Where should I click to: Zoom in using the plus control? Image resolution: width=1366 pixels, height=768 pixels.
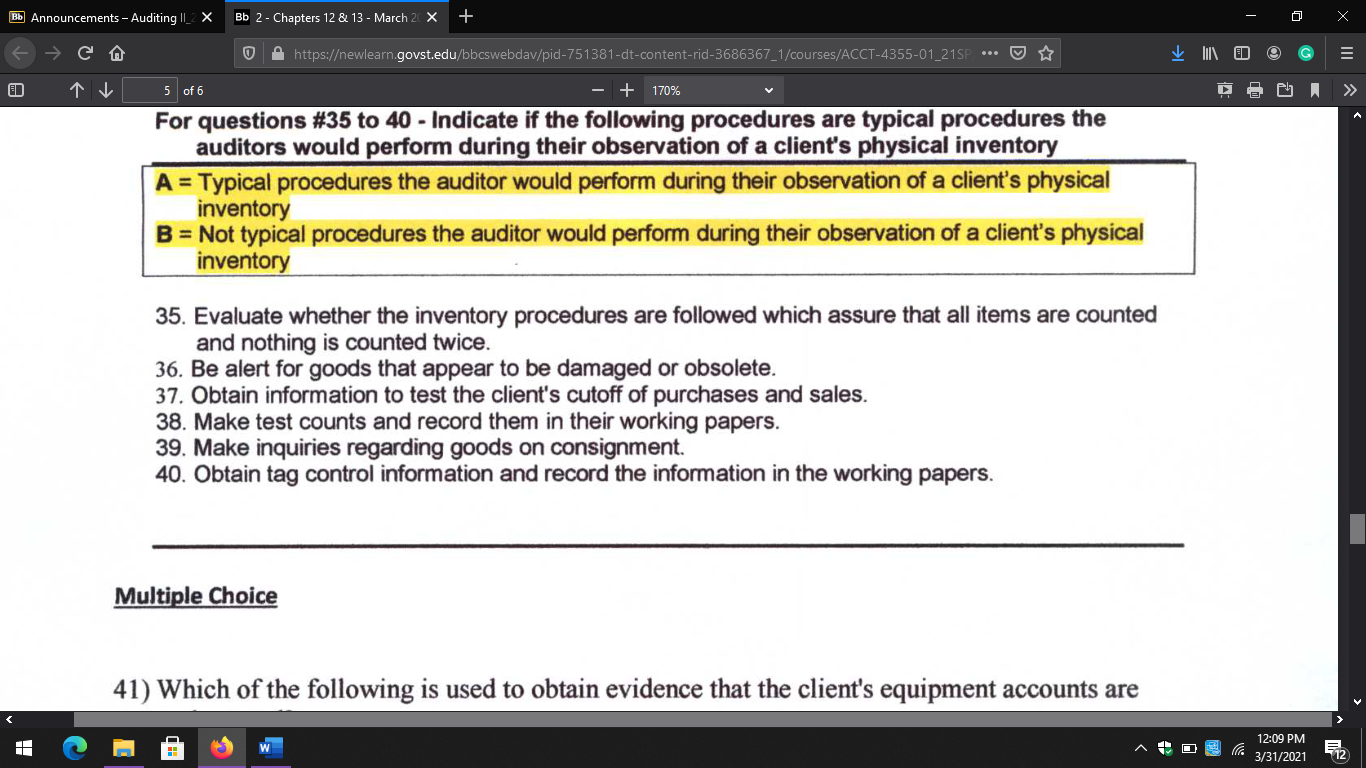[x=626, y=90]
